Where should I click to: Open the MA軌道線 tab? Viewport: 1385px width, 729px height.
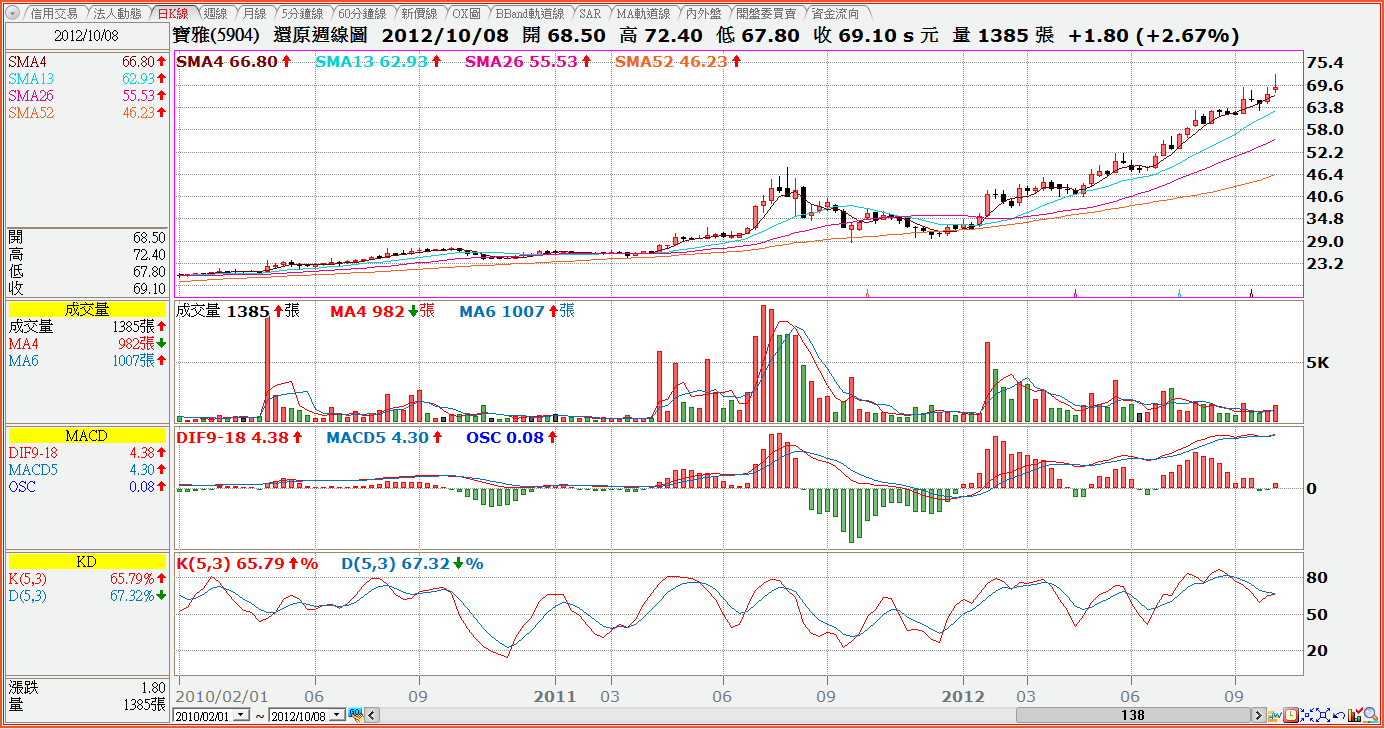(643, 14)
